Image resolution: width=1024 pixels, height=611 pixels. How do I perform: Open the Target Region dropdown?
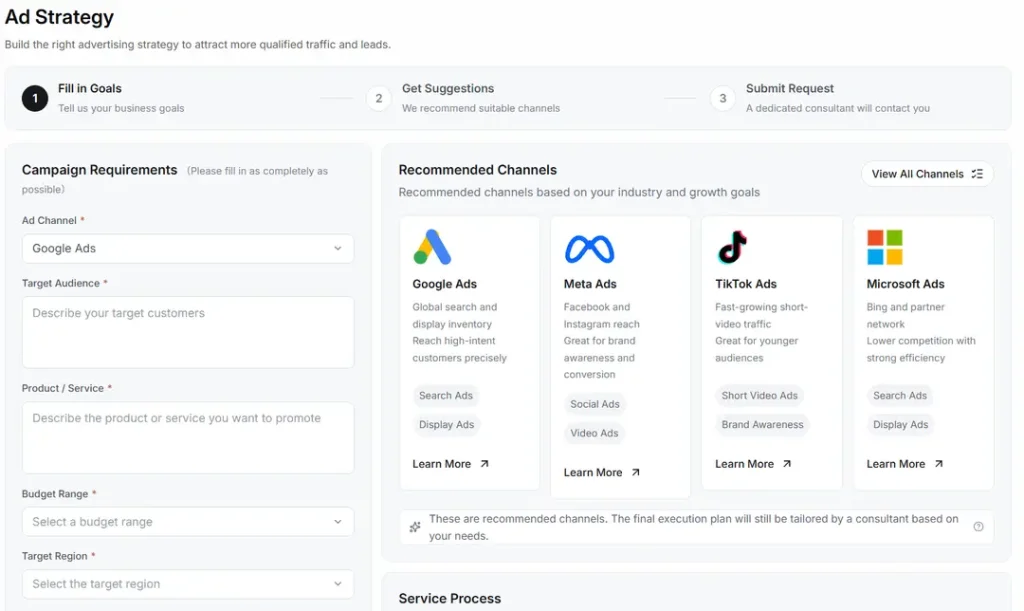188,584
